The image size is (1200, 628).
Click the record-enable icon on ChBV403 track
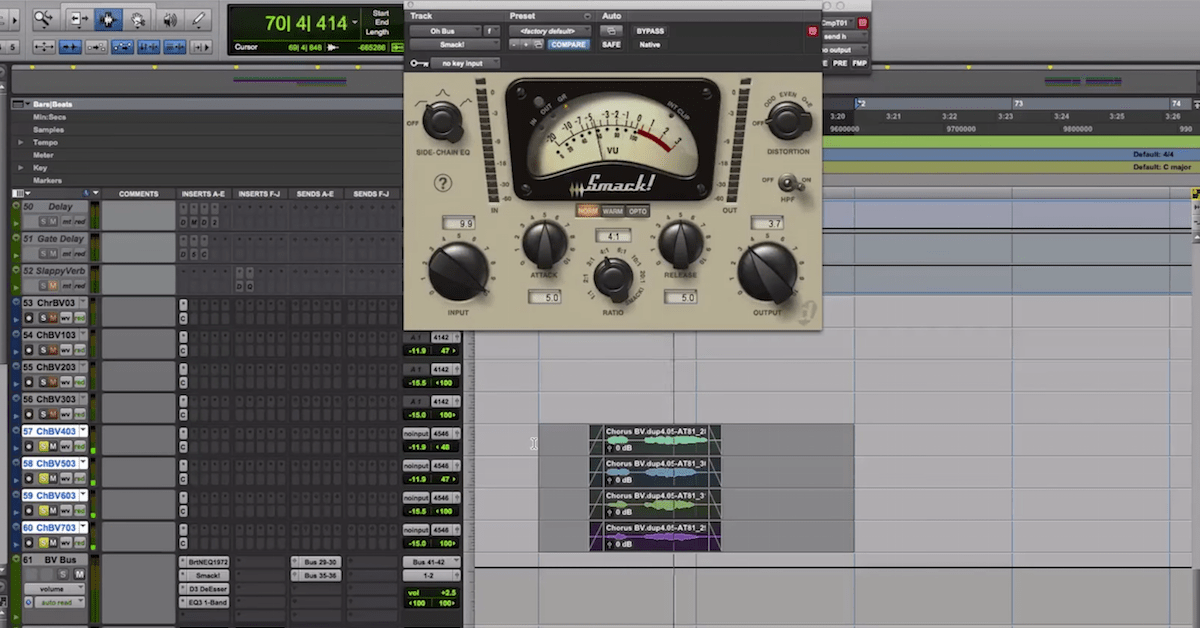click(29, 447)
